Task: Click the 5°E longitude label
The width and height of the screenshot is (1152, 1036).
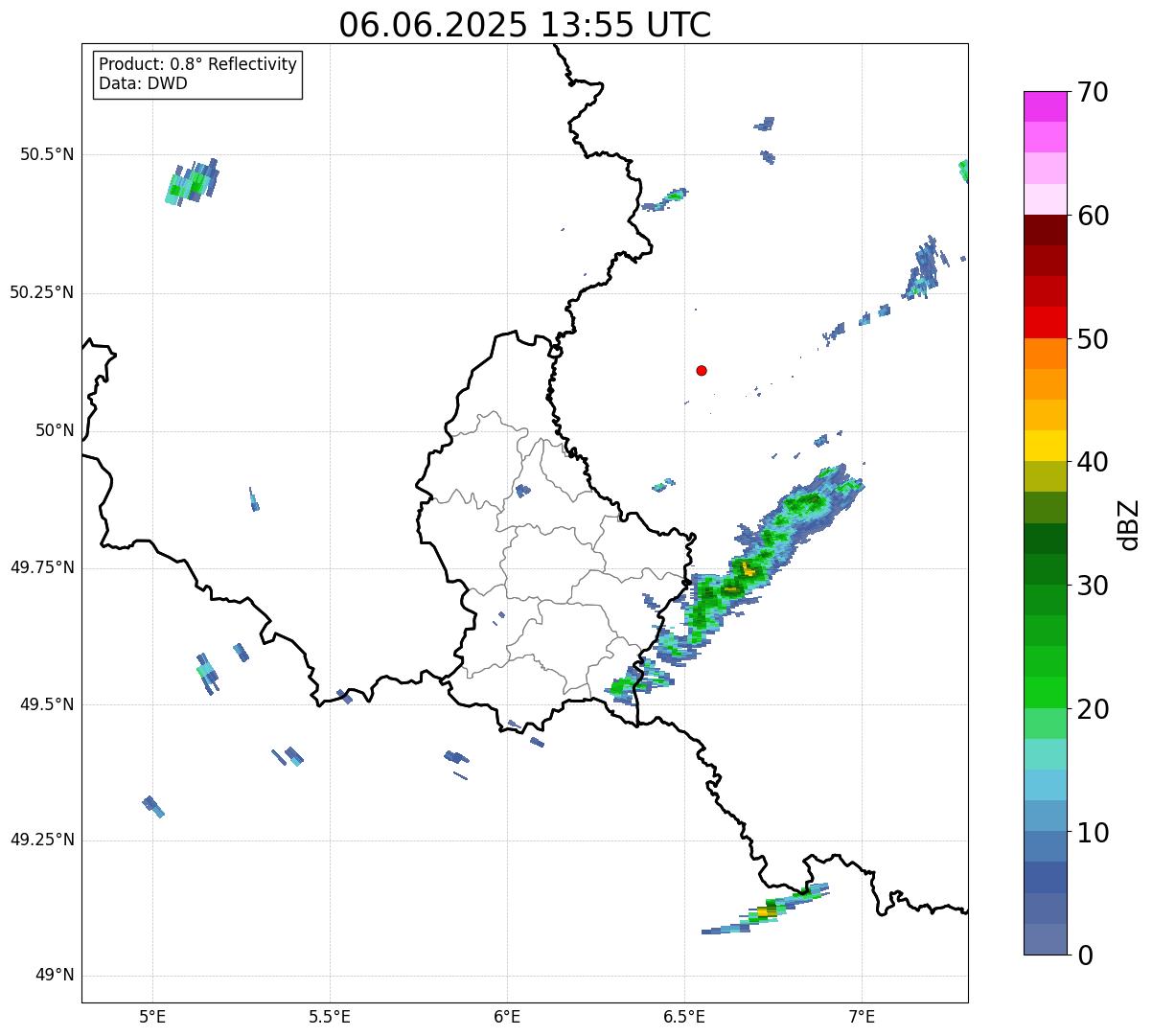Action: pos(152,1016)
